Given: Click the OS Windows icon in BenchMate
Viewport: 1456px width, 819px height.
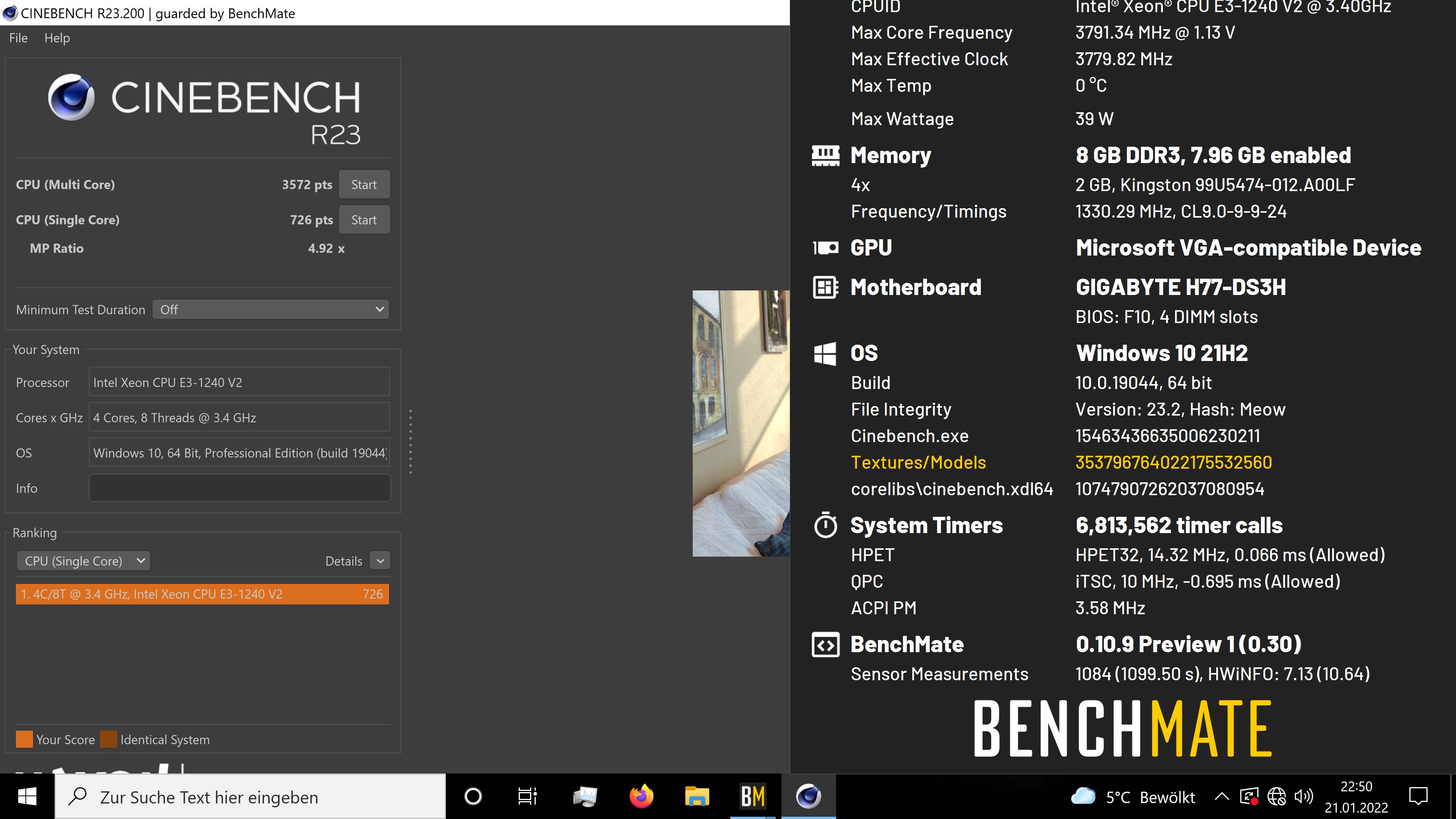Looking at the screenshot, I should pos(825,353).
